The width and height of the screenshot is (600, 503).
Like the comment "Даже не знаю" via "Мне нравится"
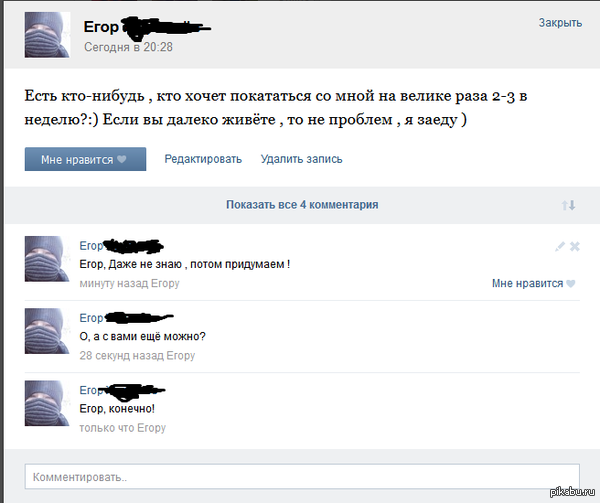tap(533, 283)
